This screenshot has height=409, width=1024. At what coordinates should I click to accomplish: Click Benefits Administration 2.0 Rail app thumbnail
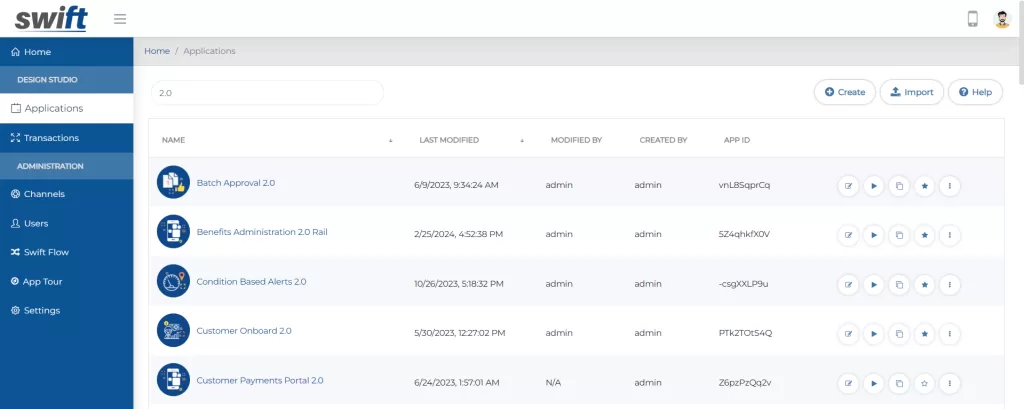(x=173, y=232)
